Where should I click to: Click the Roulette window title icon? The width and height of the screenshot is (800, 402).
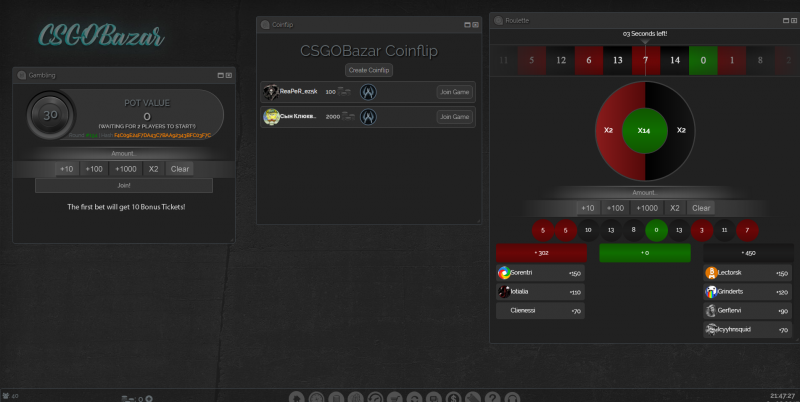(x=498, y=20)
